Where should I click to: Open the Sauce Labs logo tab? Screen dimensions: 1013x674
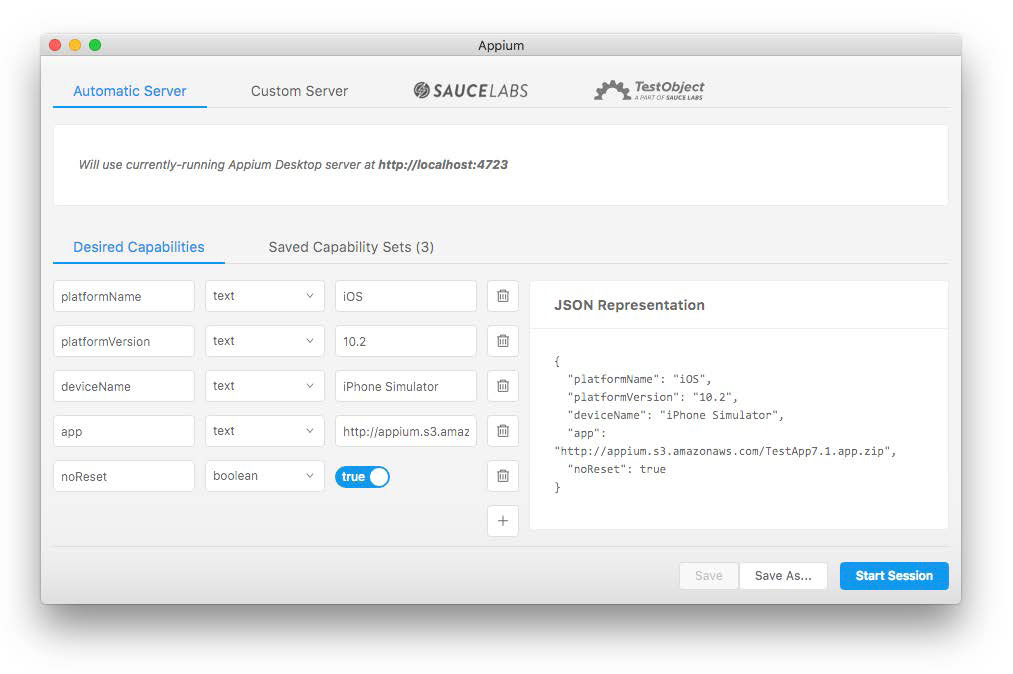tap(470, 91)
